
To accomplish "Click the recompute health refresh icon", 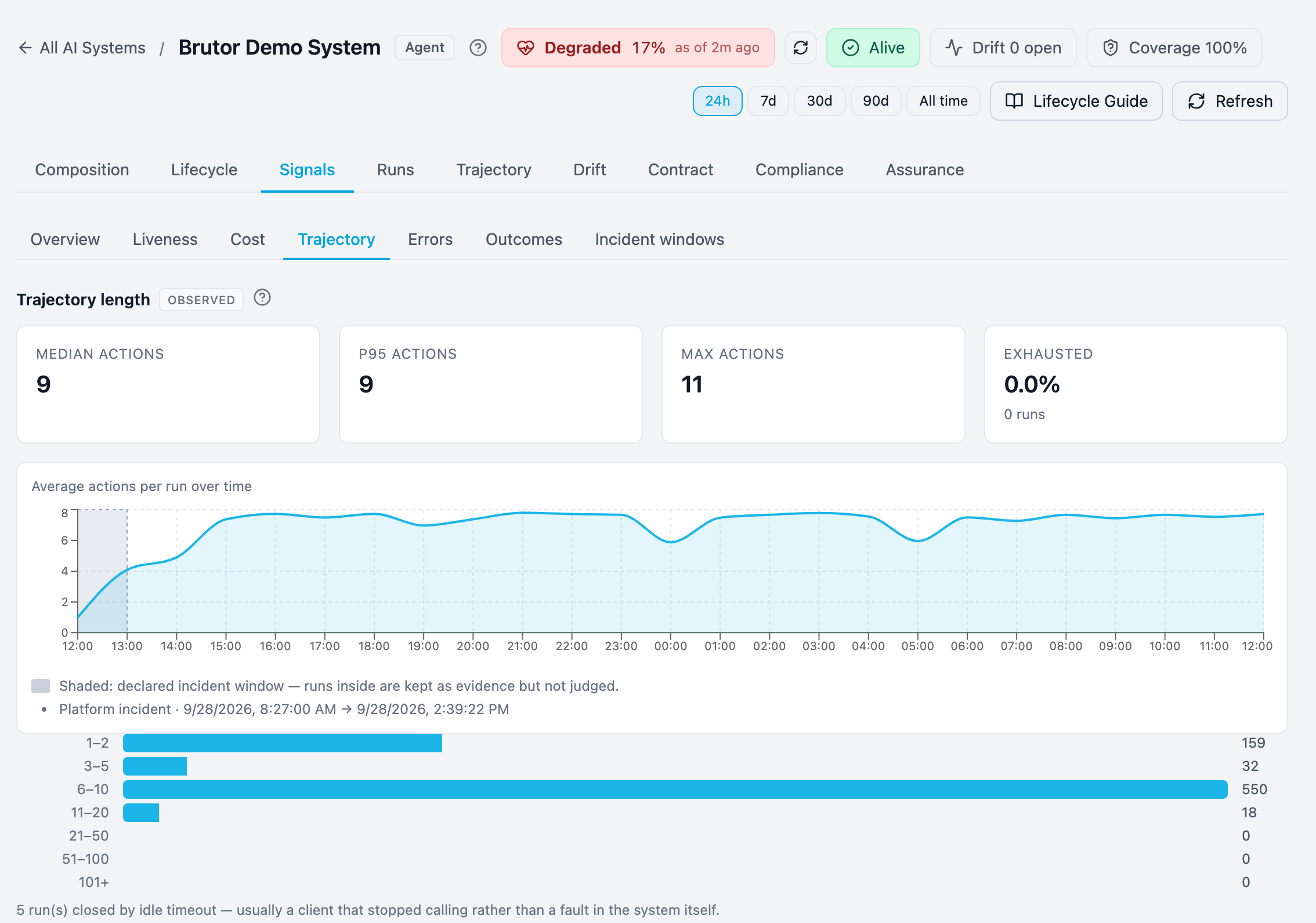I will [801, 48].
